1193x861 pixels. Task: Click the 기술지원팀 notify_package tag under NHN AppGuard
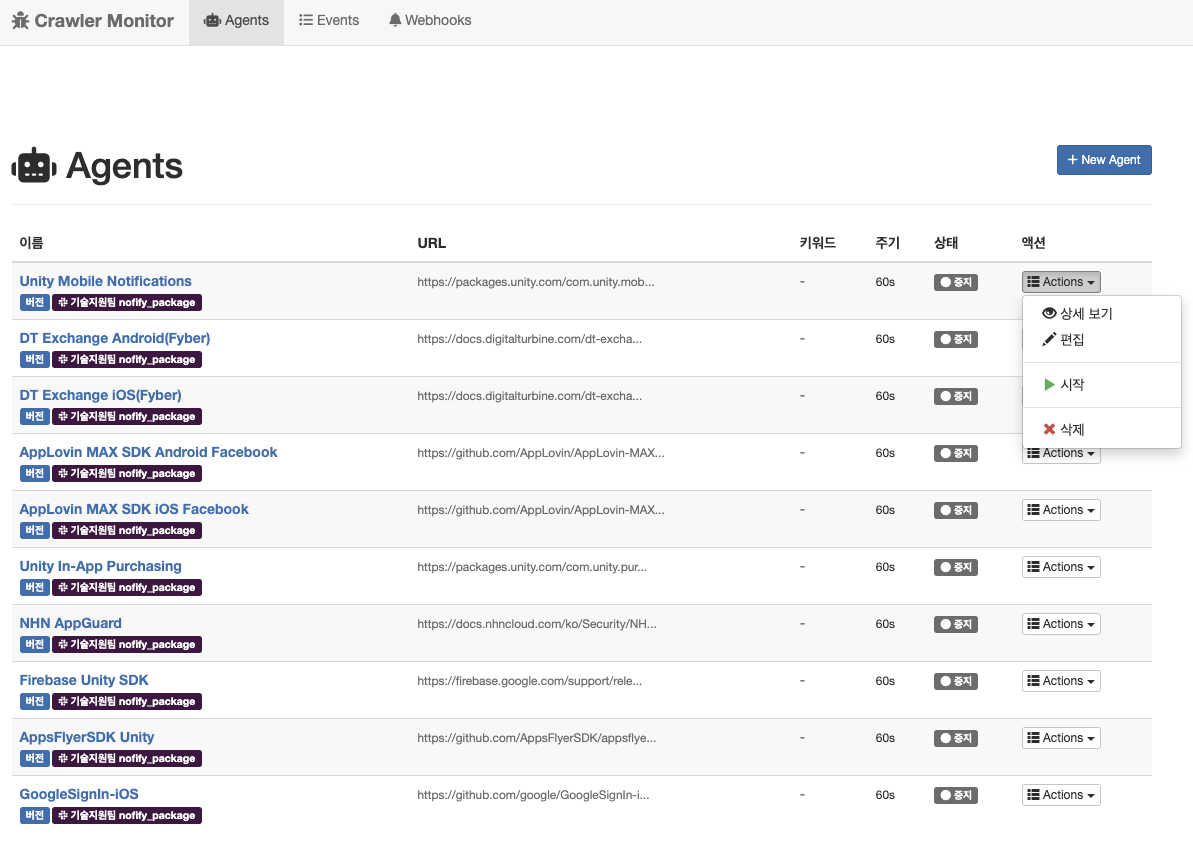tap(127, 645)
